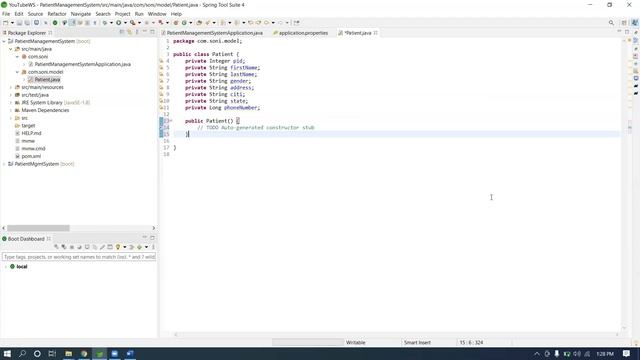Select HELP.md in Package Explorer
640x360 pixels.
[31, 133]
